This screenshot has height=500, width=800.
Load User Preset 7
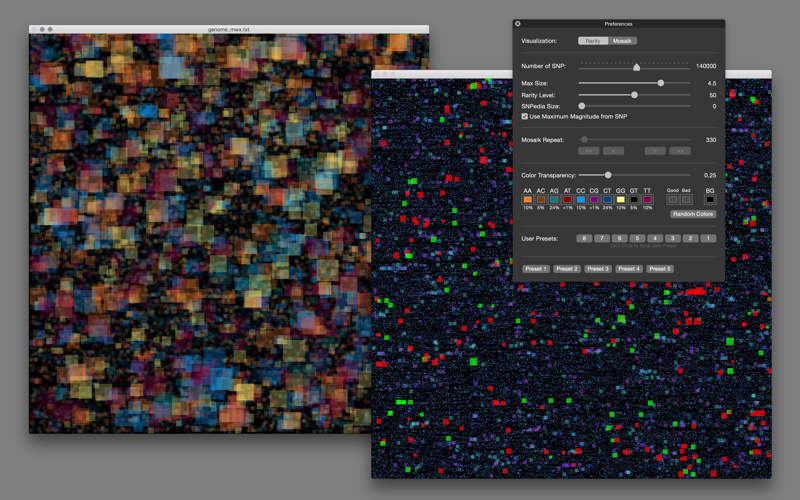click(602, 238)
